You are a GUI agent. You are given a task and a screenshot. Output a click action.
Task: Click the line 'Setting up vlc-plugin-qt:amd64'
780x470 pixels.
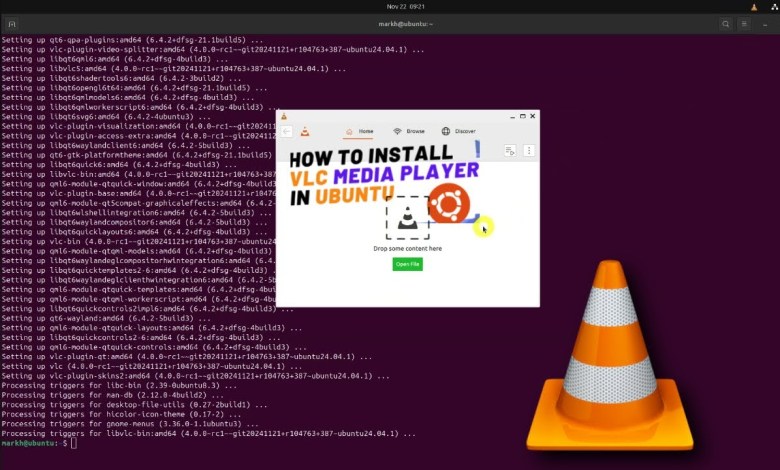[x=187, y=357]
